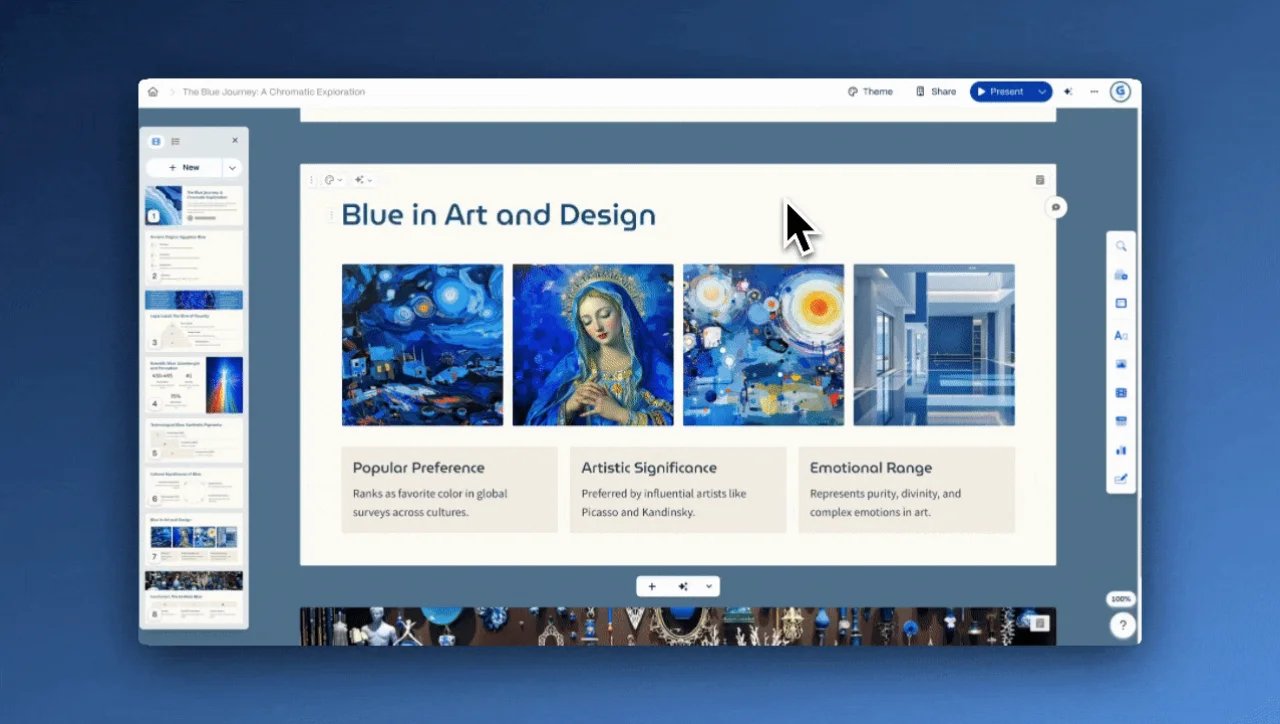Select slide 4 thumbnail in sidebar
This screenshot has width=1280, height=724.
194,385
